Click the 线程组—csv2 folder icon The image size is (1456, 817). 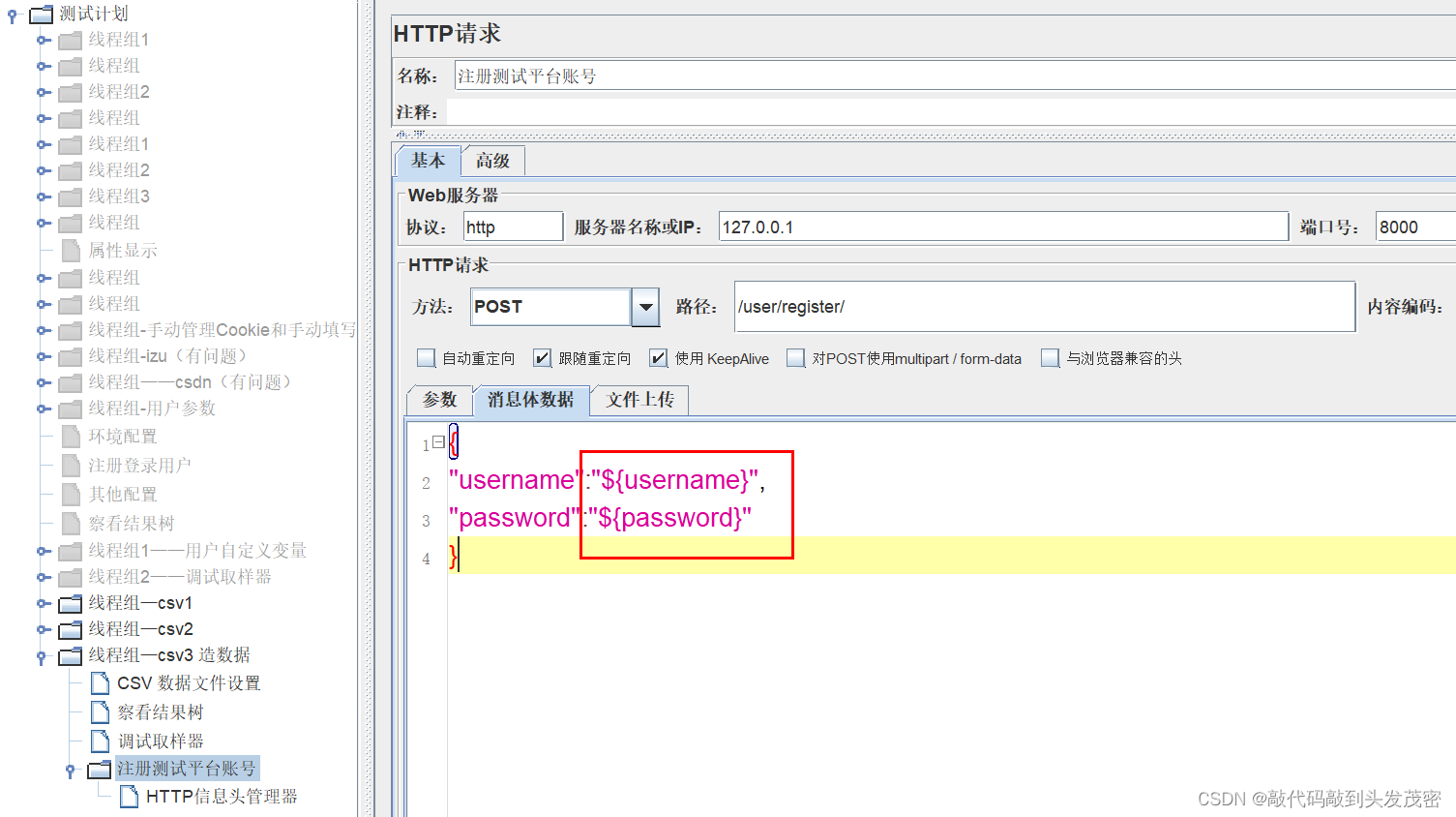(x=70, y=630)
